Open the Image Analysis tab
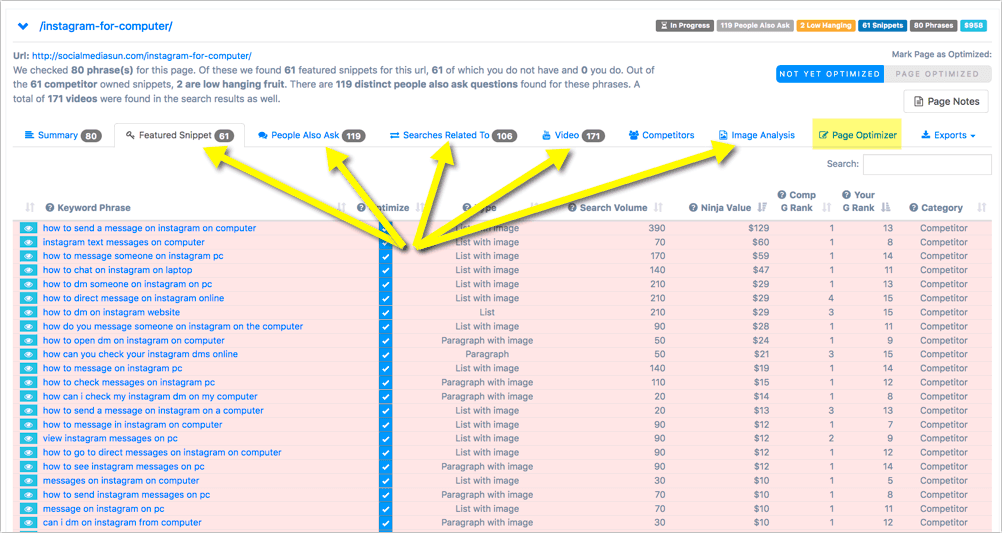 pos(756,135)
